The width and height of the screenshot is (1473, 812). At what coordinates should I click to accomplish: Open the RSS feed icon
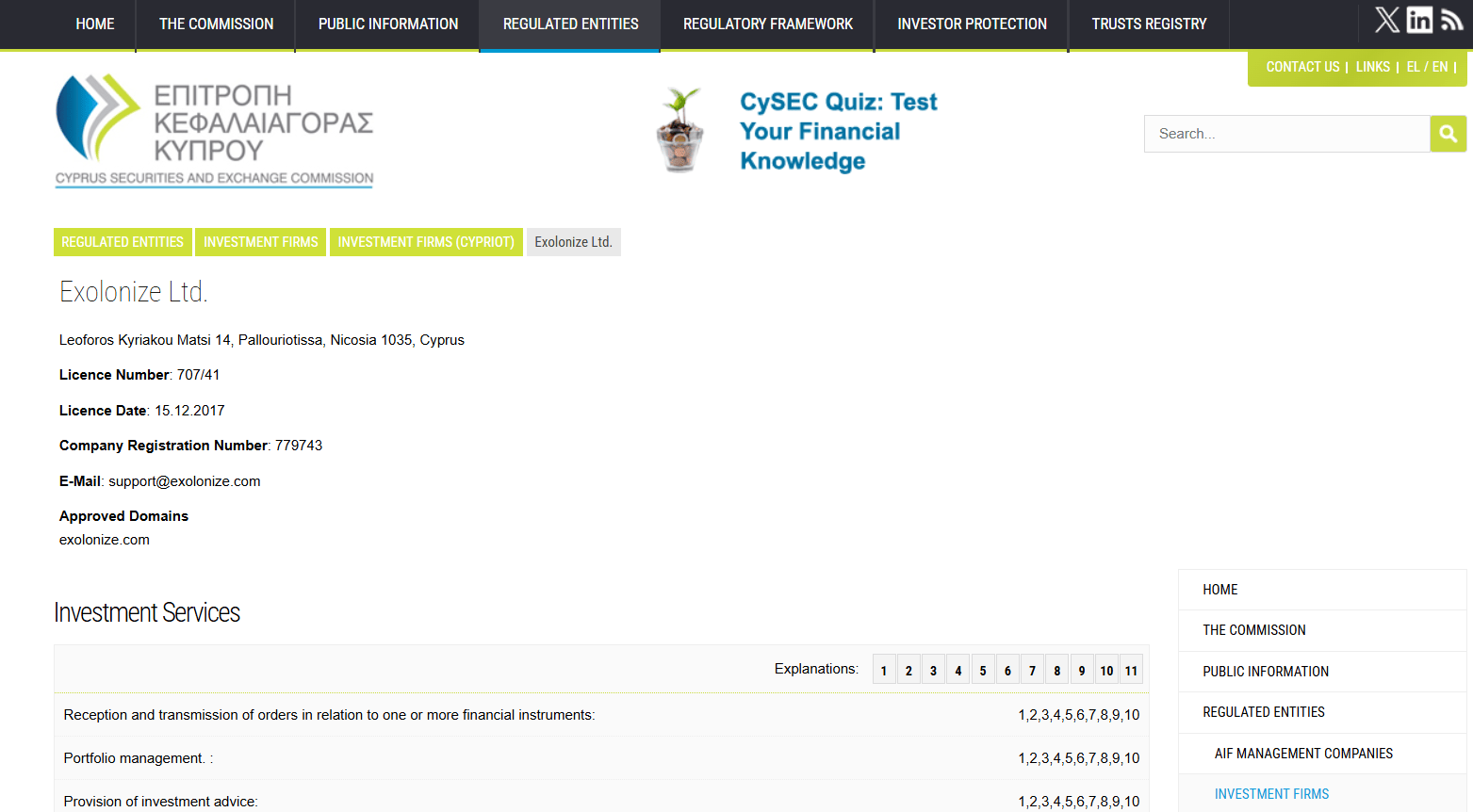click(x=1451, y=20)
